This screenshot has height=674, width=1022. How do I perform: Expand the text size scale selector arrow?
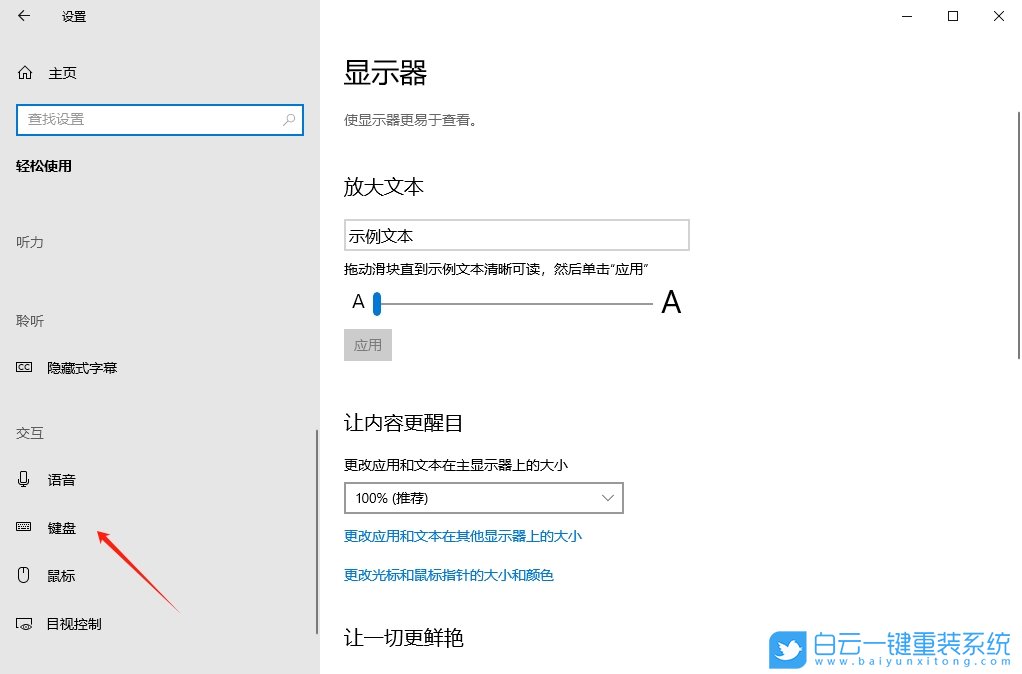(x=607, y=497)
